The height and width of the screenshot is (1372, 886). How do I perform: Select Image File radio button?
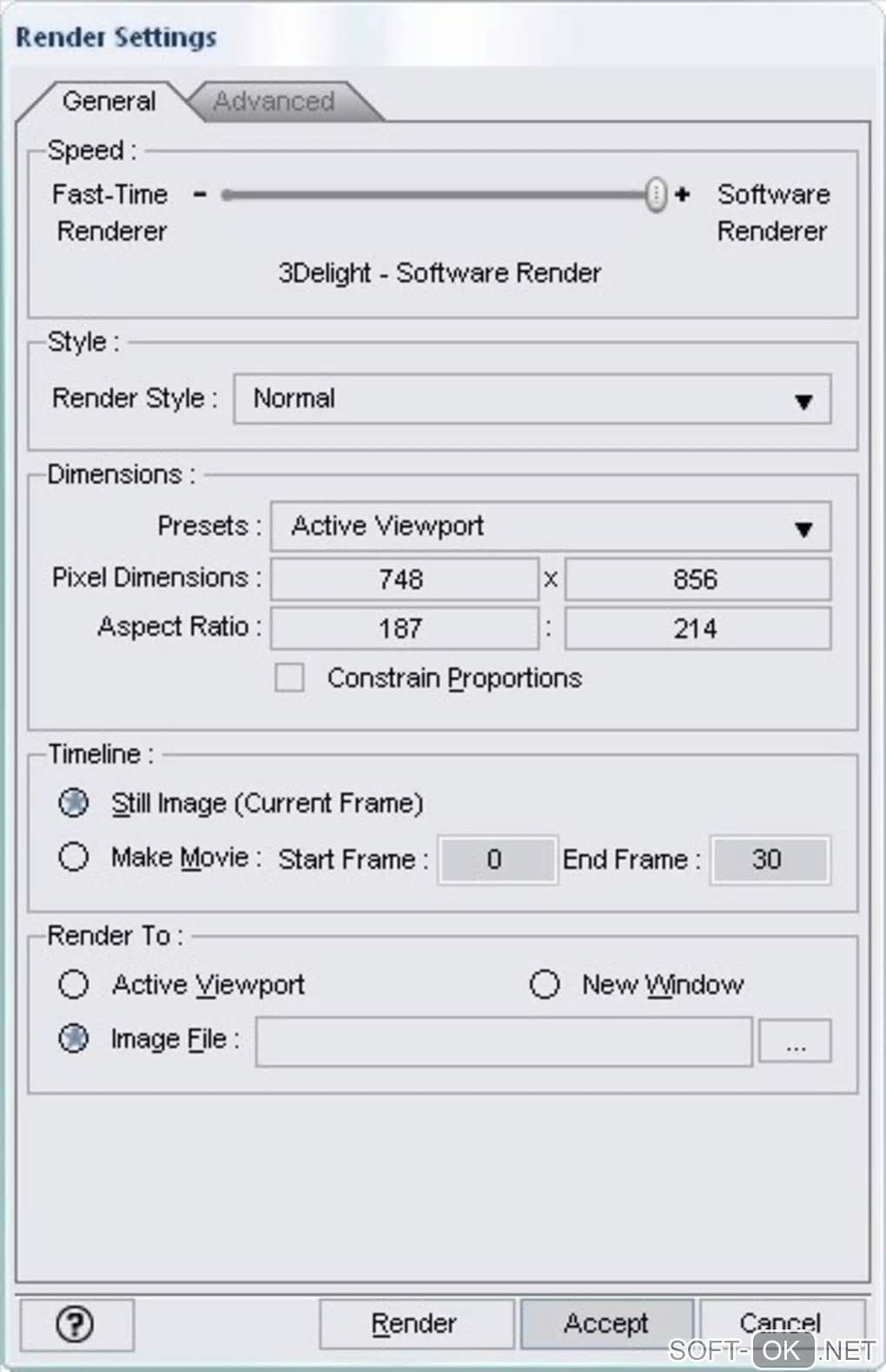74,1038
